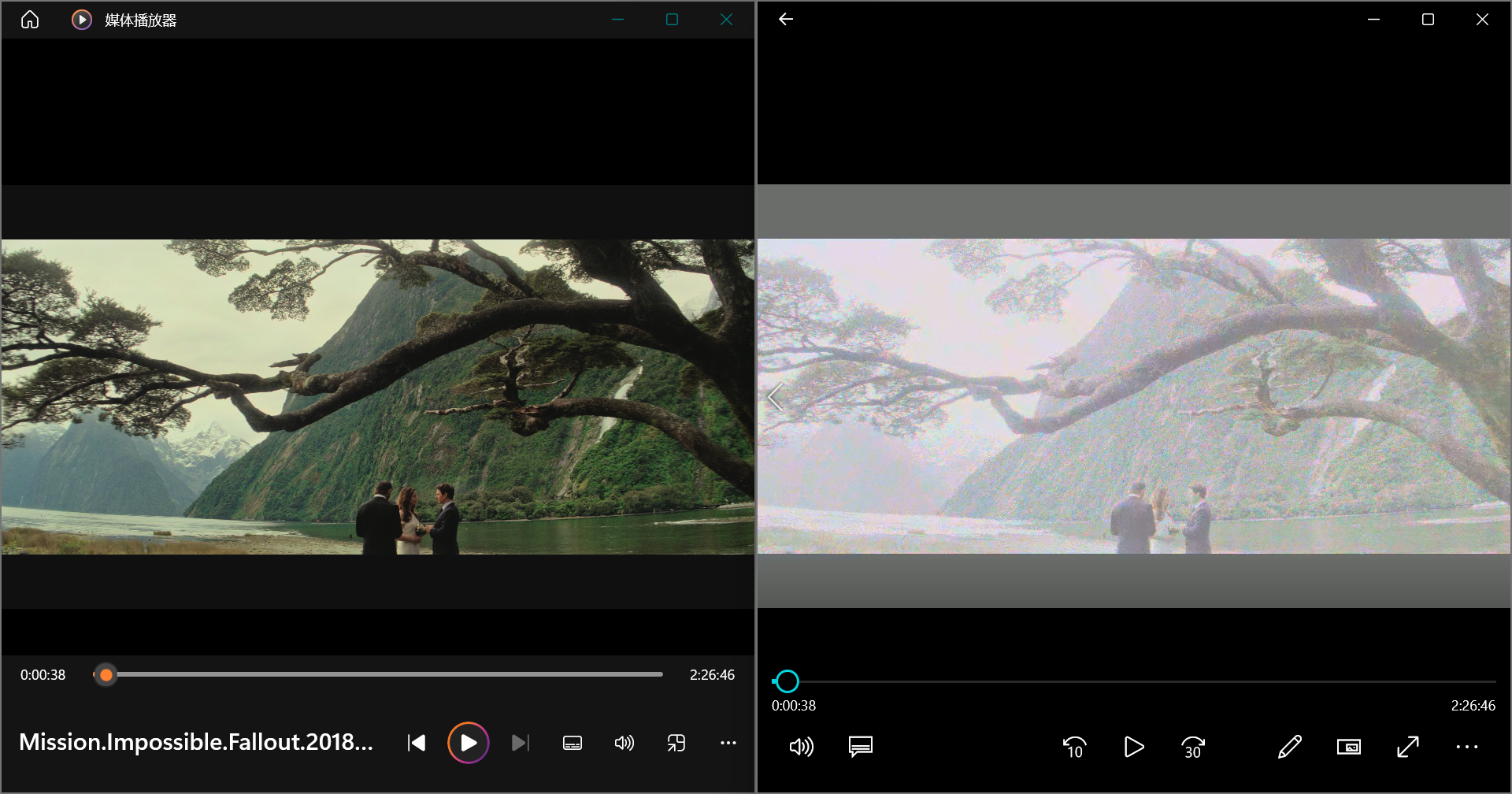1512x794 pixels.
Task: Enter full screen in right player
Action: coord(1408,747)
